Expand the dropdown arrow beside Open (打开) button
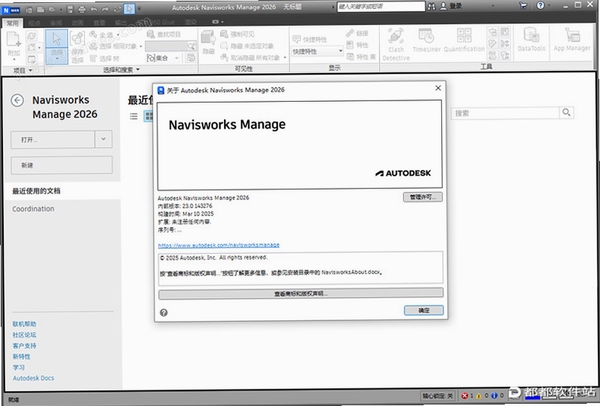Screen dimensions: 600x406 tap(103, 139)
